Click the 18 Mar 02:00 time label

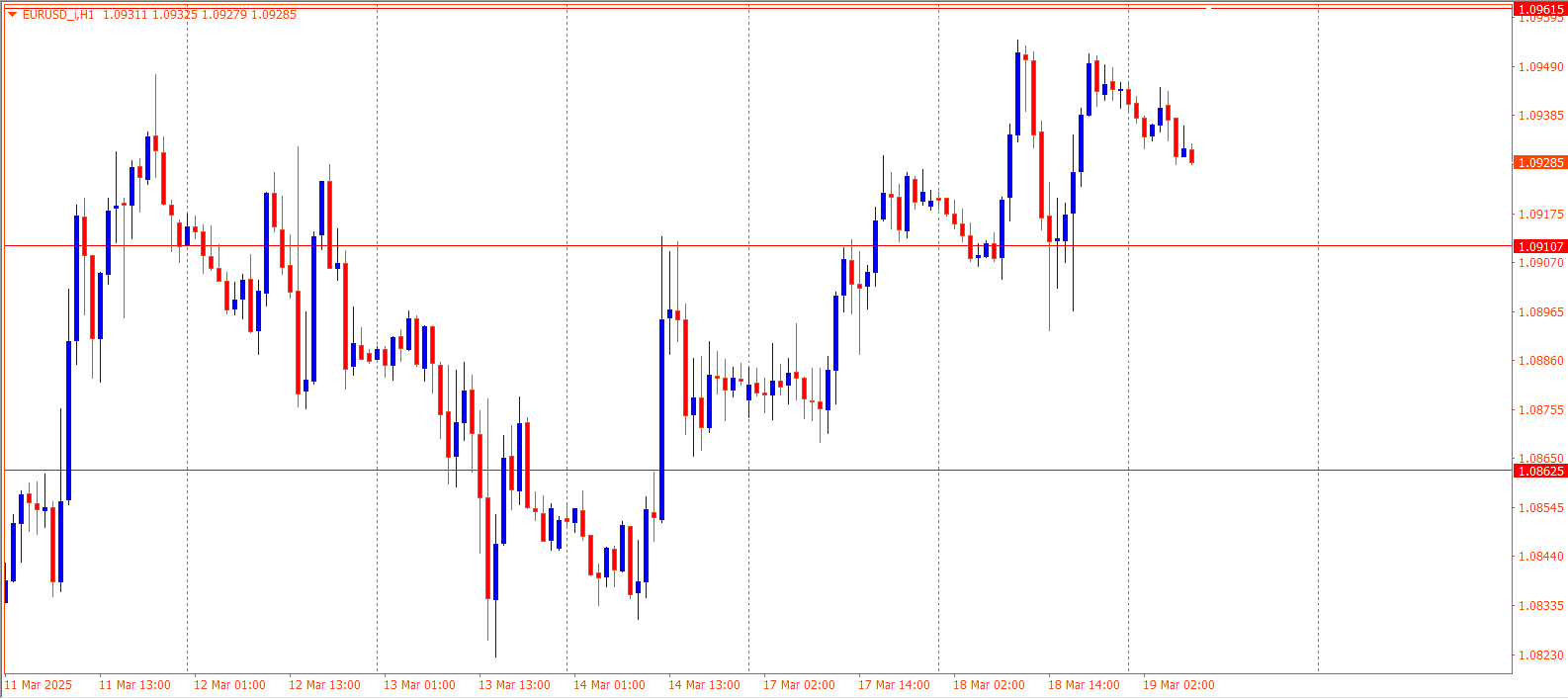989,685
